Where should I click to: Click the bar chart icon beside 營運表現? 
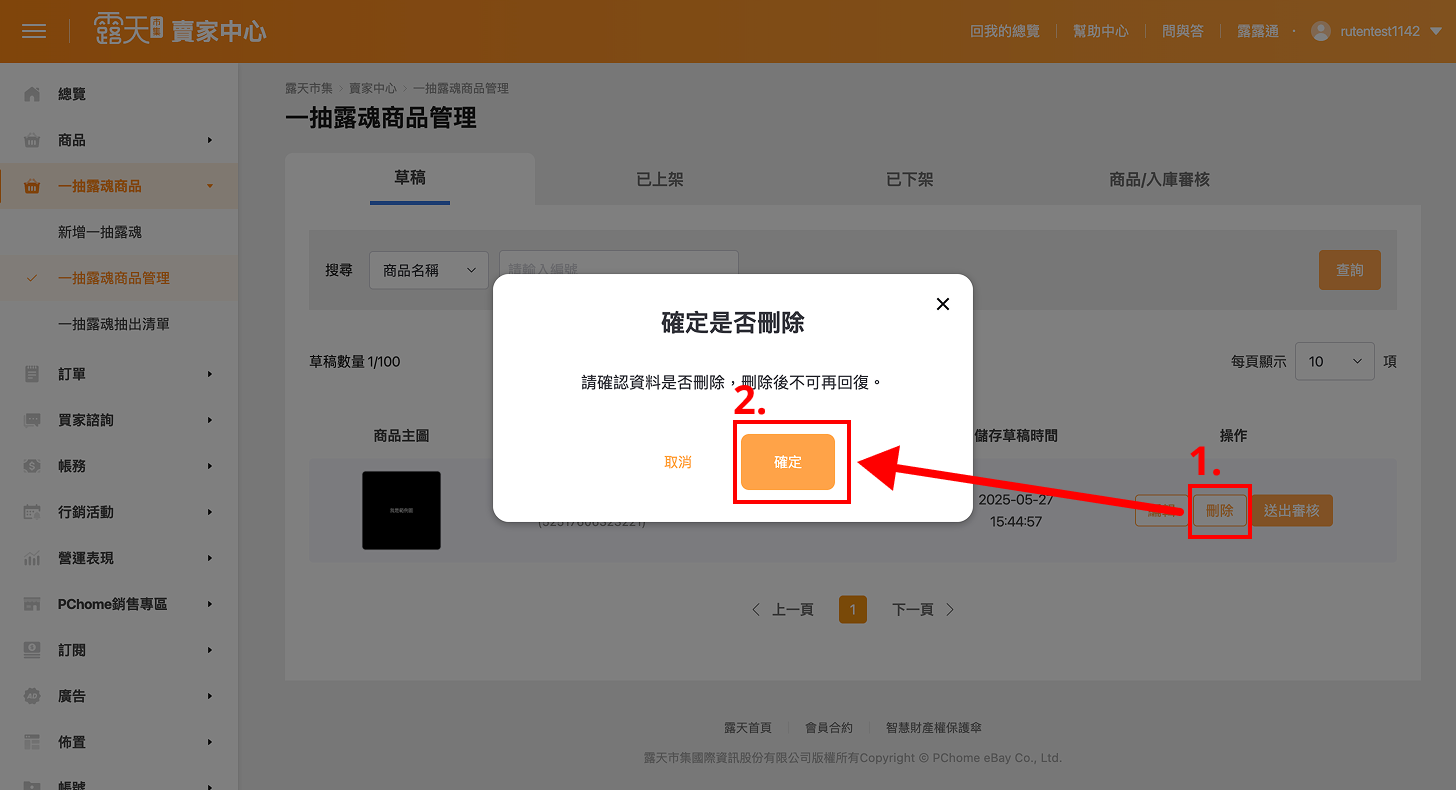tap(32, 558)
